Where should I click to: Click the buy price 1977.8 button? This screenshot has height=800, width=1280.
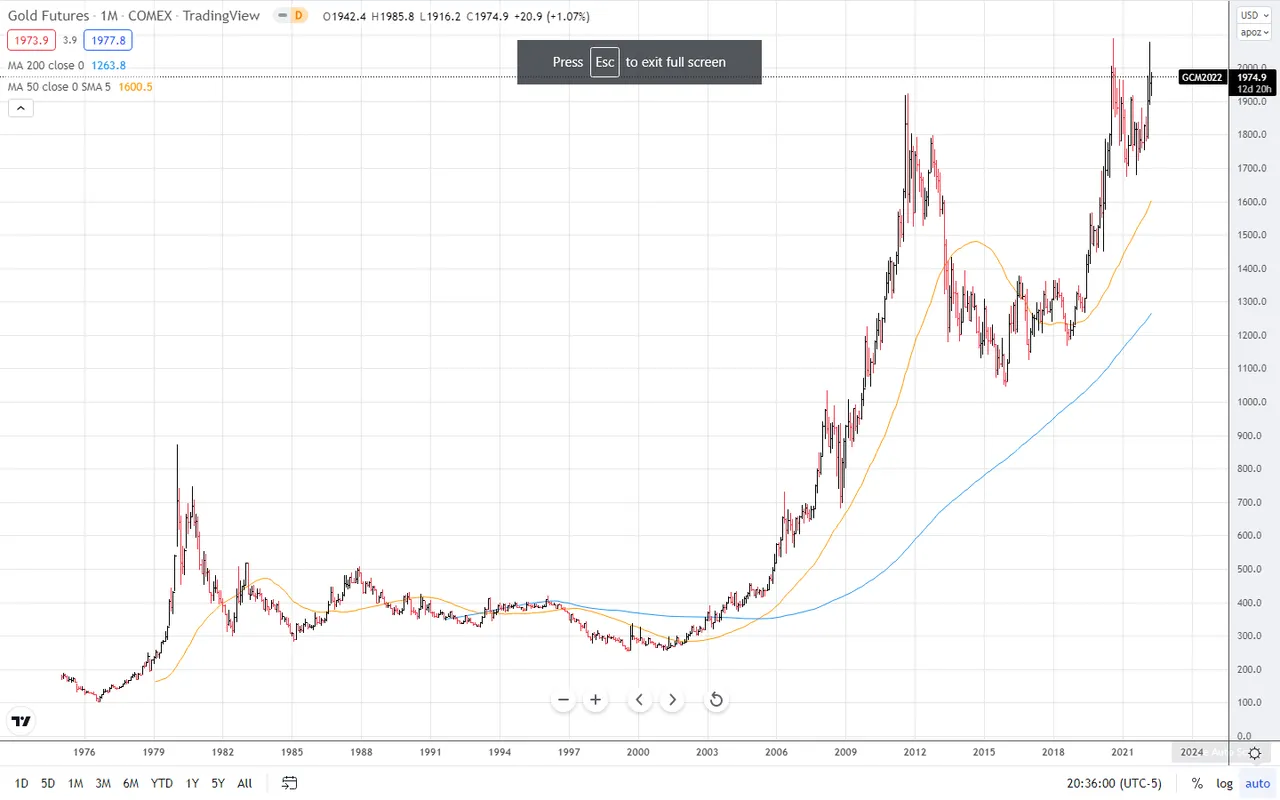tap(108, 40)
